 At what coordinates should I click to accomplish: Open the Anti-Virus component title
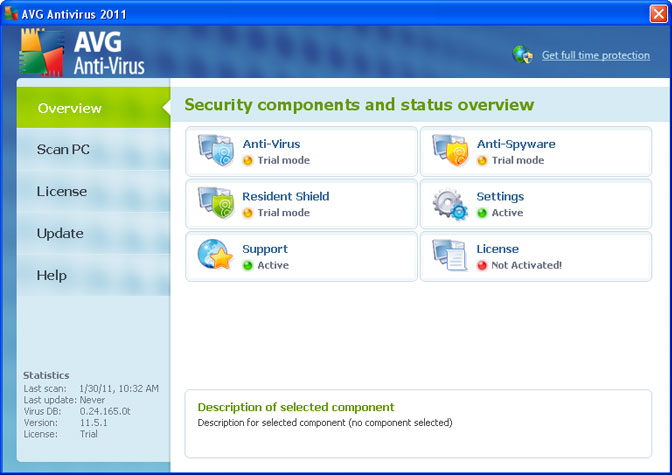pyautogui.click(x=271, y=144)
